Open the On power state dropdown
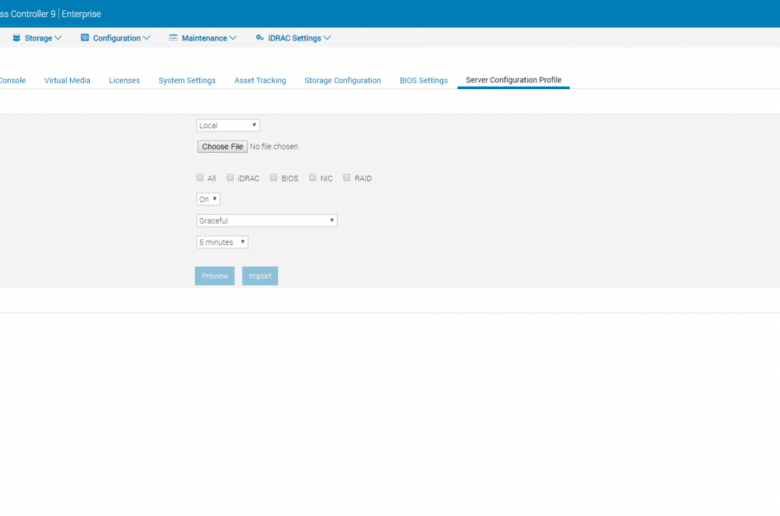780x516 pixels. tap(208, 199)
